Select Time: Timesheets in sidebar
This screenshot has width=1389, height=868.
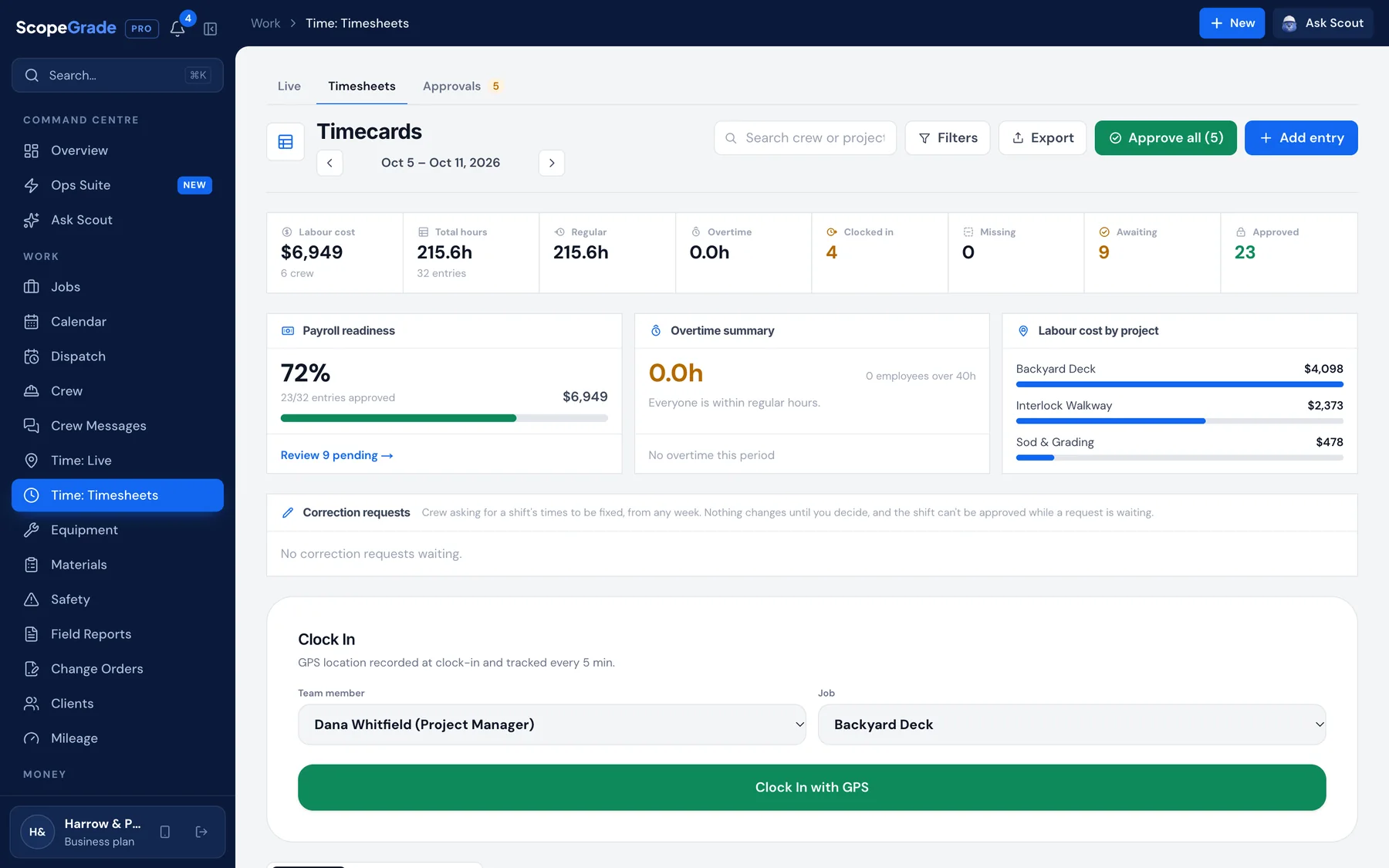117,495
